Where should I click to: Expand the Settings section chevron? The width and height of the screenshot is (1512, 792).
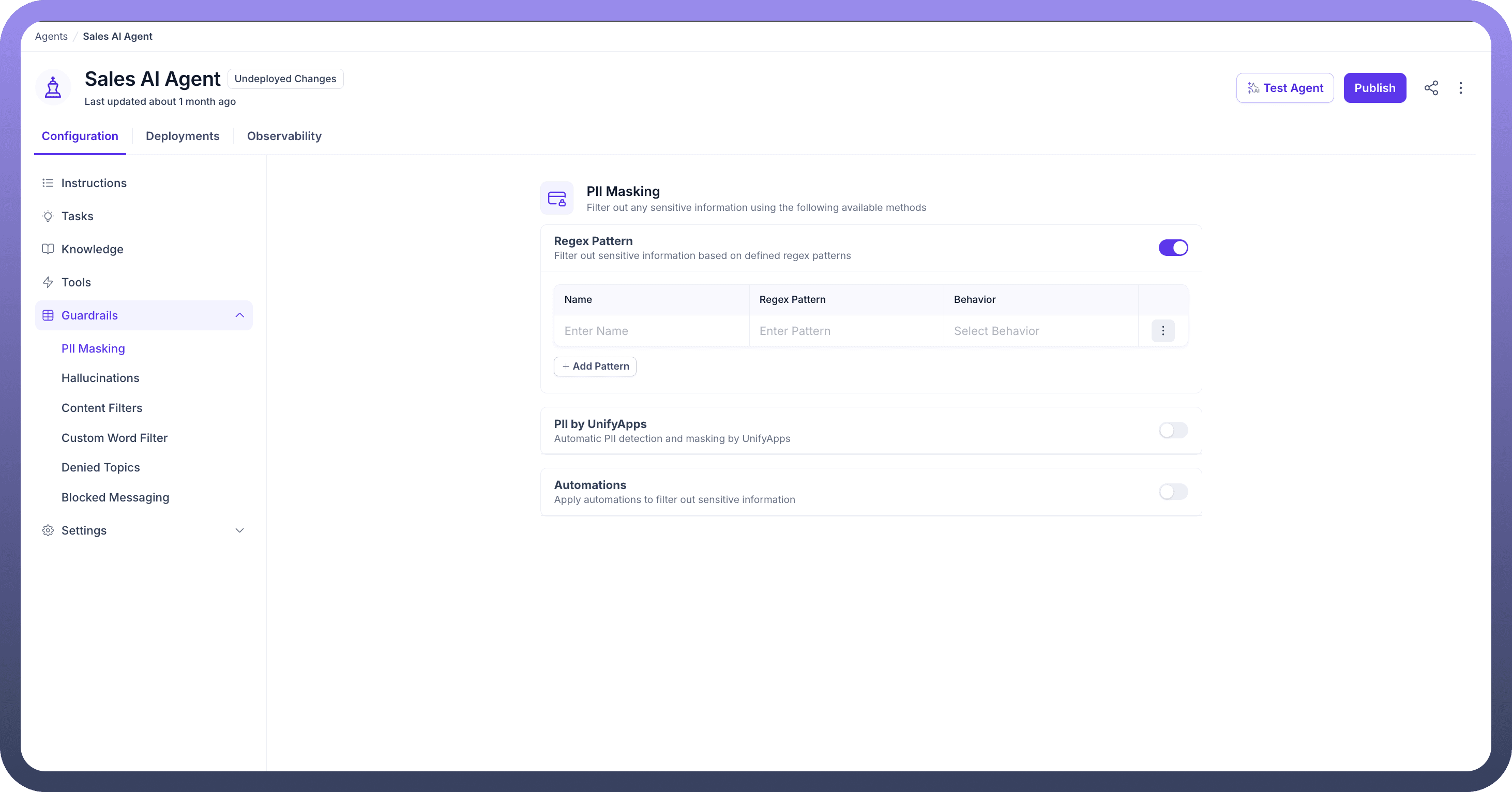(x=239, y=530)
